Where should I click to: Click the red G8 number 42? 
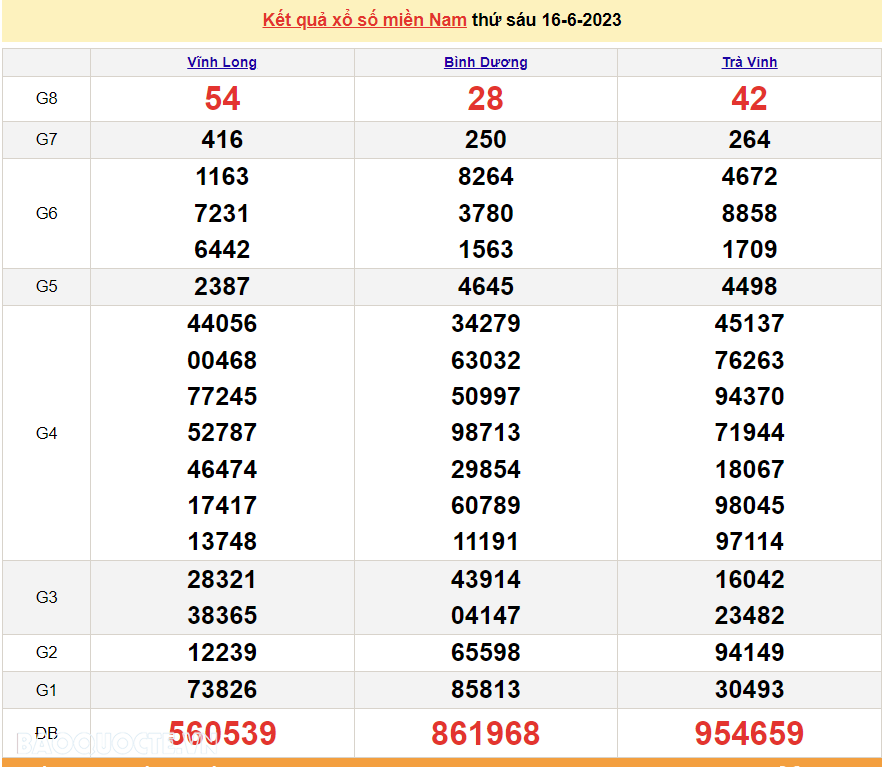pos(749,99)
